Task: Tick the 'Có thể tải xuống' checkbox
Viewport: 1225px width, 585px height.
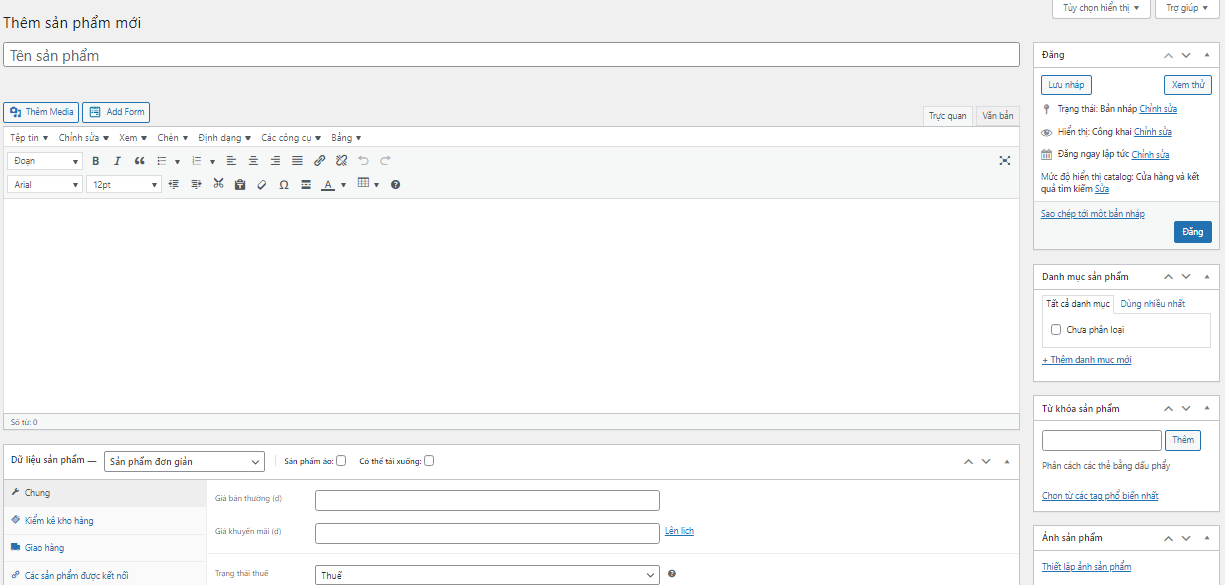Action: point(429,461)
